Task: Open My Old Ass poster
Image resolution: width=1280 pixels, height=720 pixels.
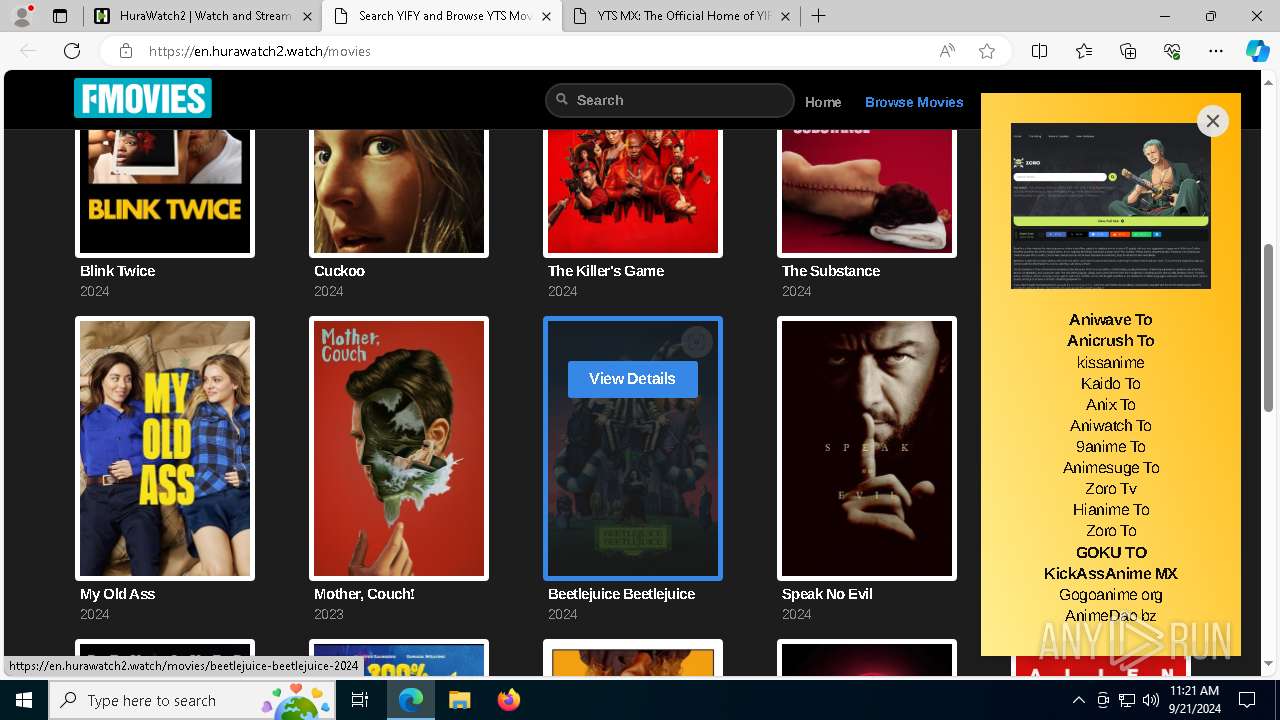Action: tap(165, 448)
